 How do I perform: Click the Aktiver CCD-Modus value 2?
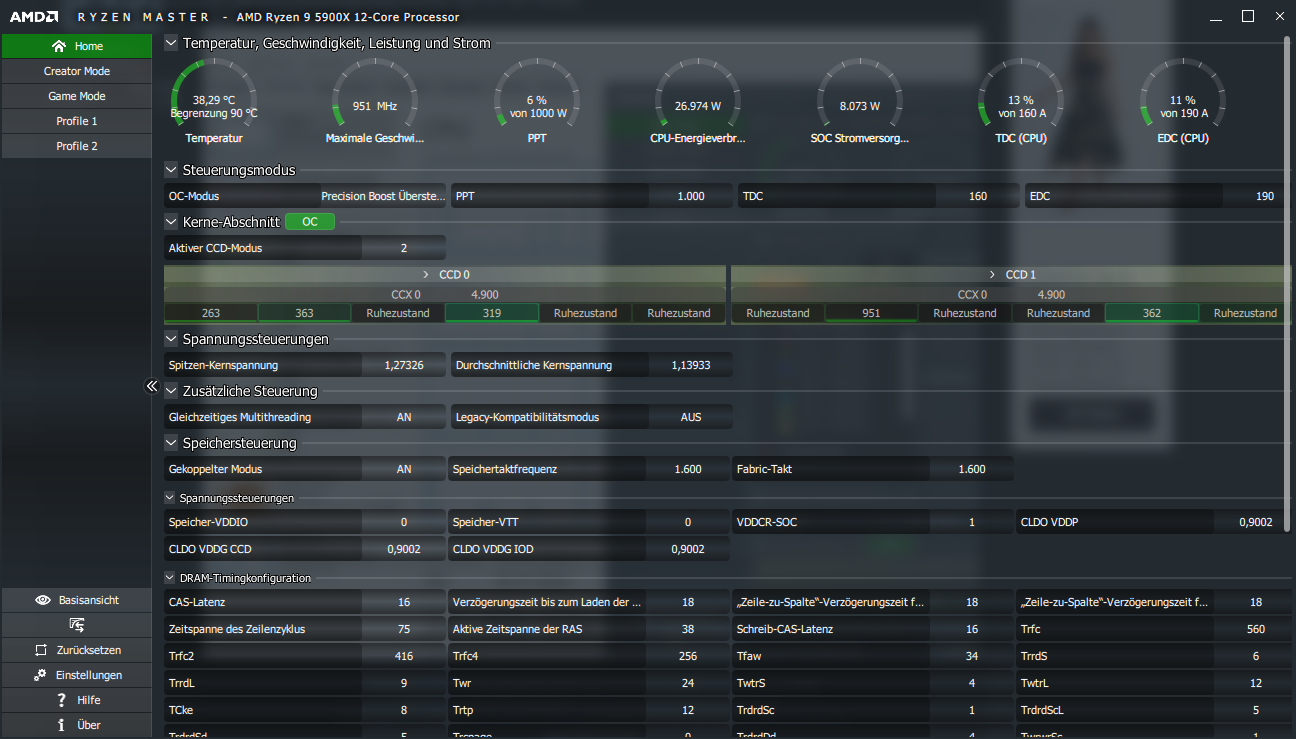(x=404, y=248)
